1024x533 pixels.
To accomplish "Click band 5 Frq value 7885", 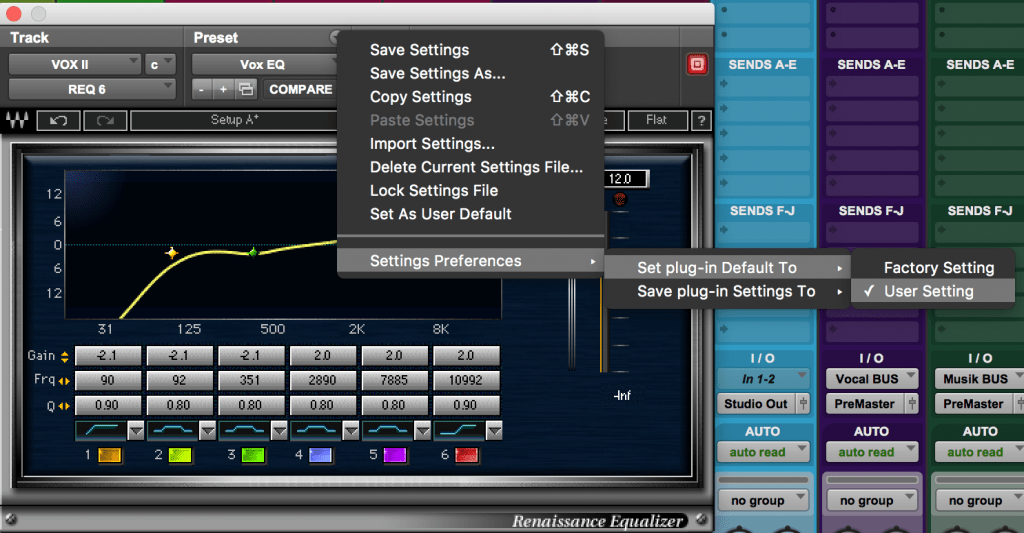I will pos(394,380).
